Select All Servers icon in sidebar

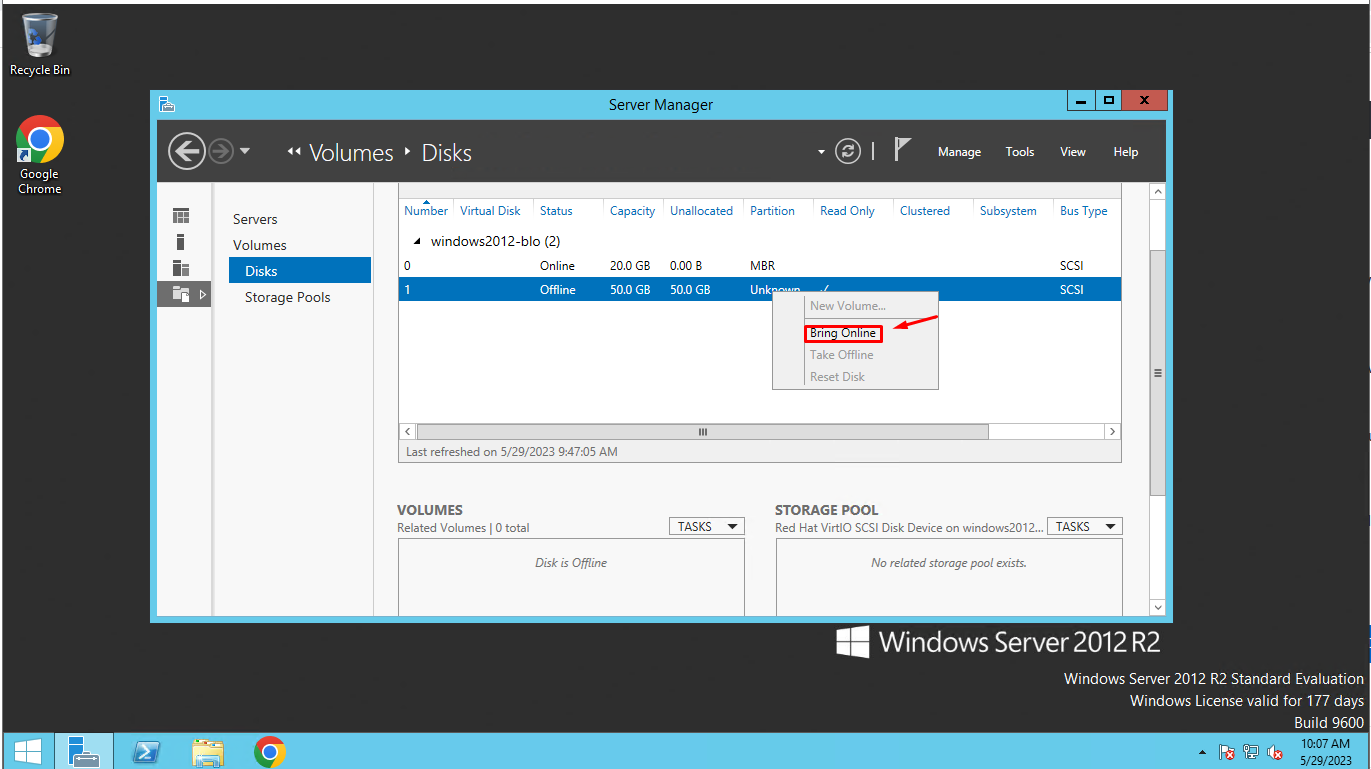[x=181, y=268]
